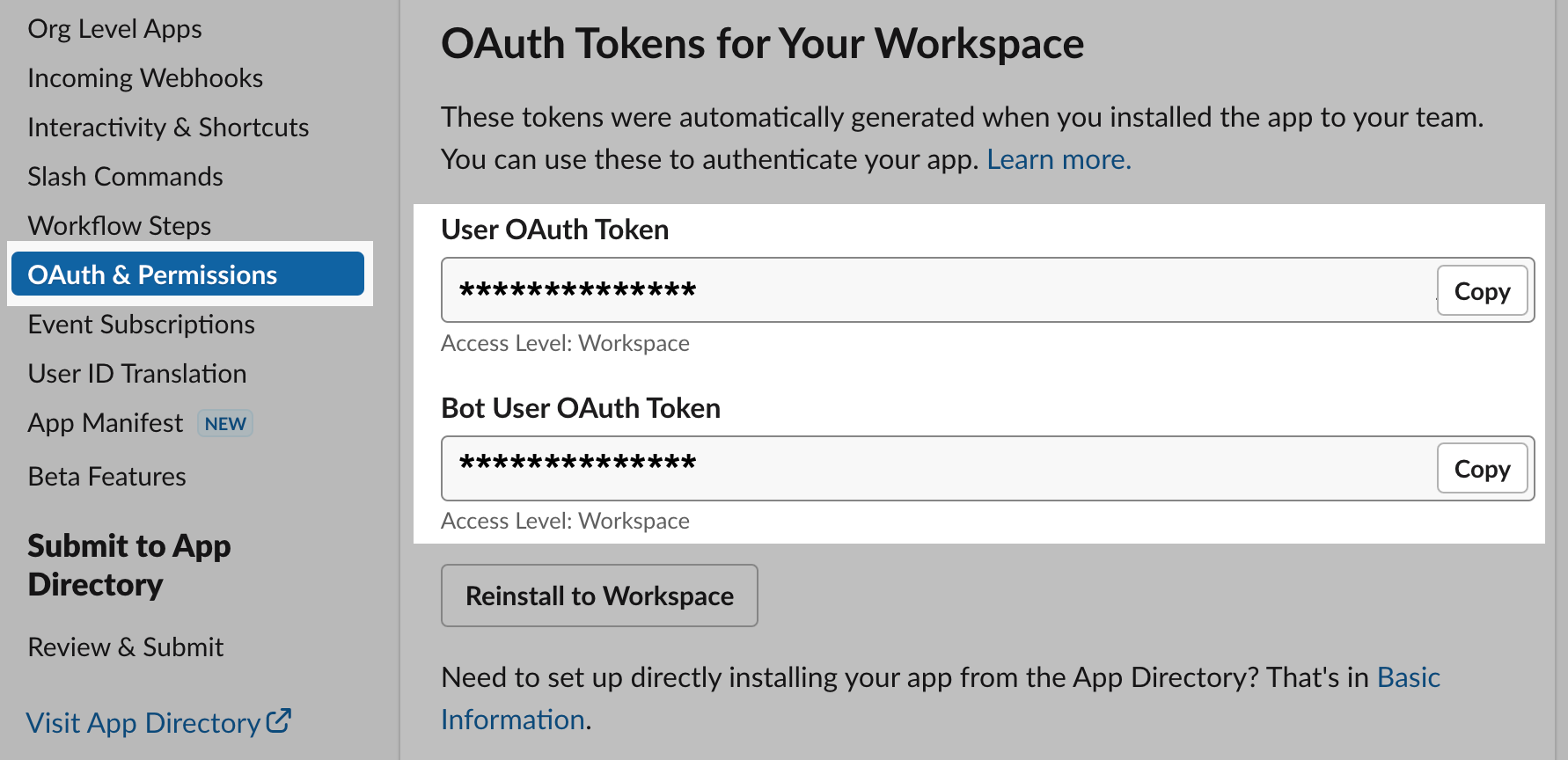
Task: Open the Slash Commands page
Action: [x=125, y=176]
